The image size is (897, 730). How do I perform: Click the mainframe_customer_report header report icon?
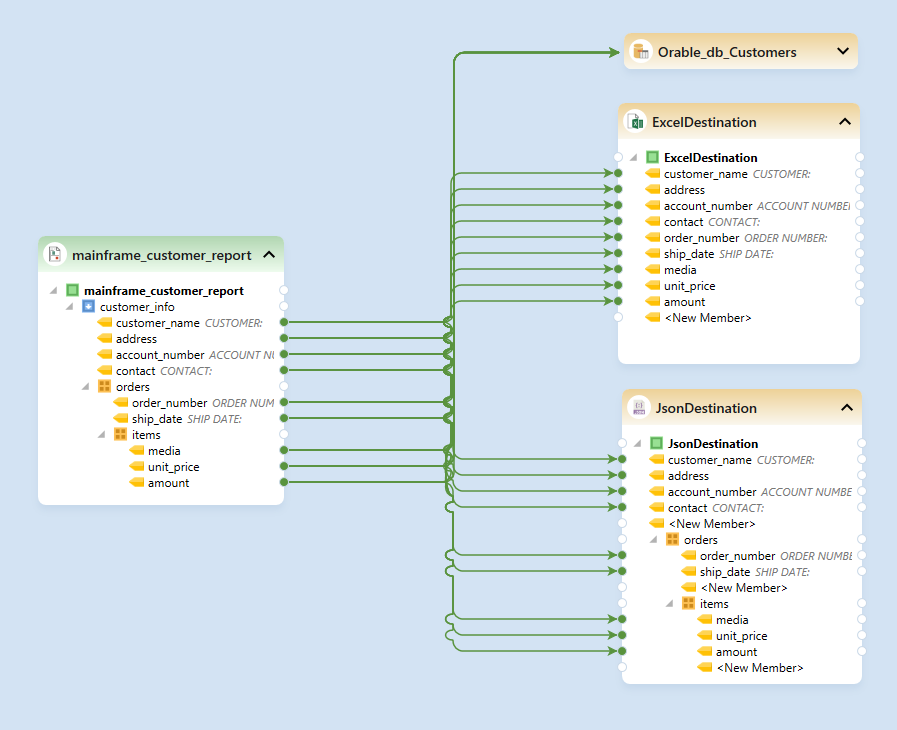pos(54,254)
